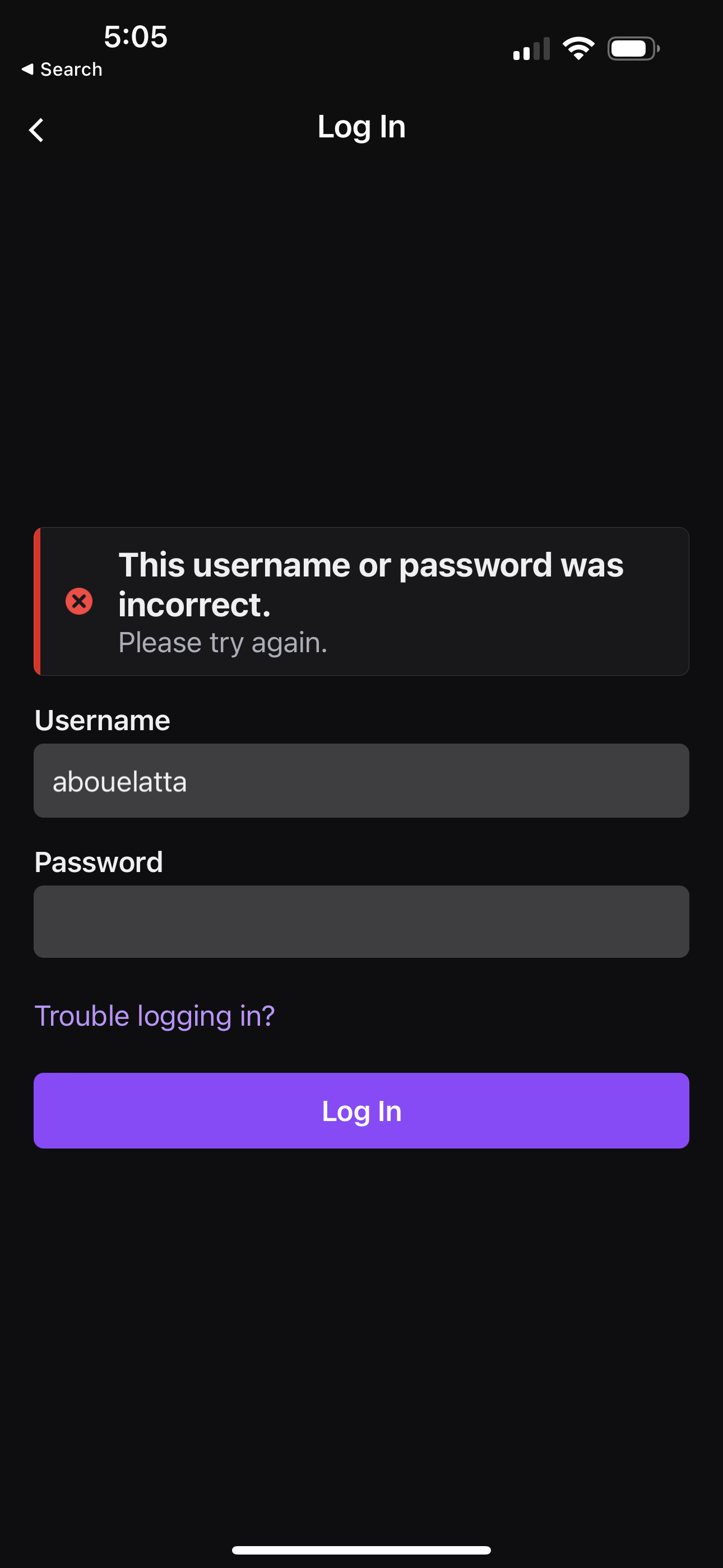Viewport: 723px width, 1568px height.
Task: Click the battery indicator in the status bar
Action: click(x=633, y=48)
